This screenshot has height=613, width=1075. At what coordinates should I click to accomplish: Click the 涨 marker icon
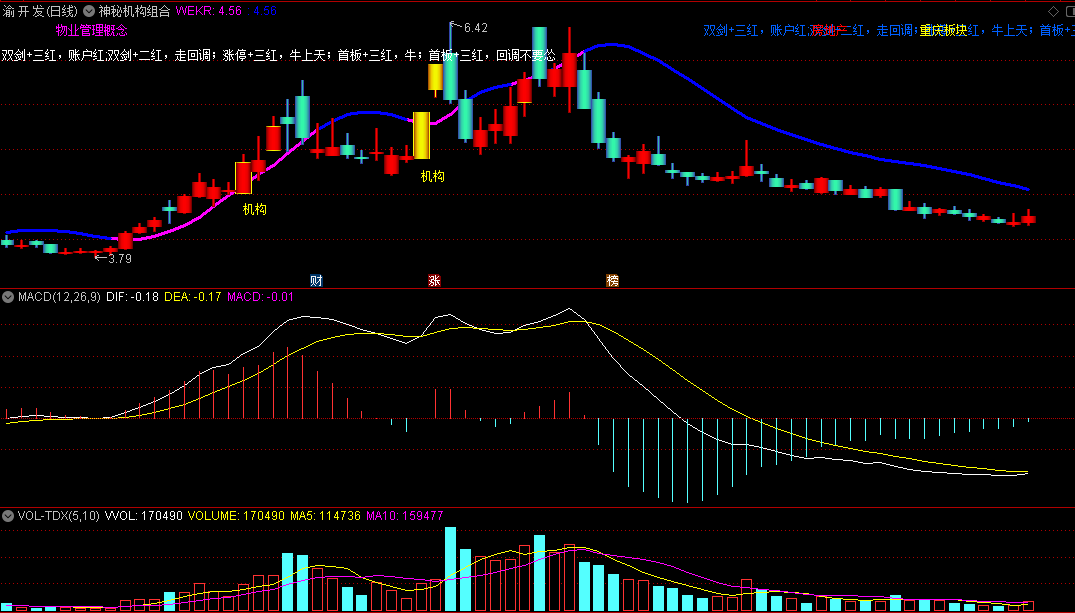[x=434, y=280]
